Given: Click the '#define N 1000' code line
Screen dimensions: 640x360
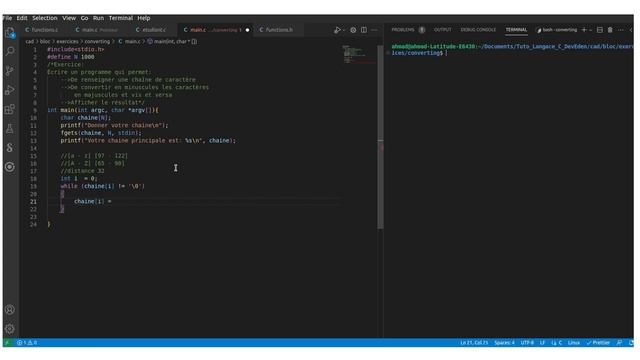Looking at the screenshot, I should coord(71,57).
